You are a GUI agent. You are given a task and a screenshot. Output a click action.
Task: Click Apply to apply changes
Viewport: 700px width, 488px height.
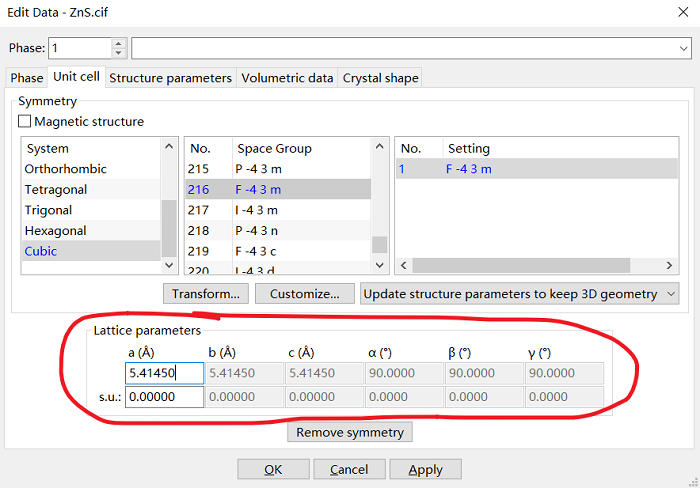pos(425,469)
